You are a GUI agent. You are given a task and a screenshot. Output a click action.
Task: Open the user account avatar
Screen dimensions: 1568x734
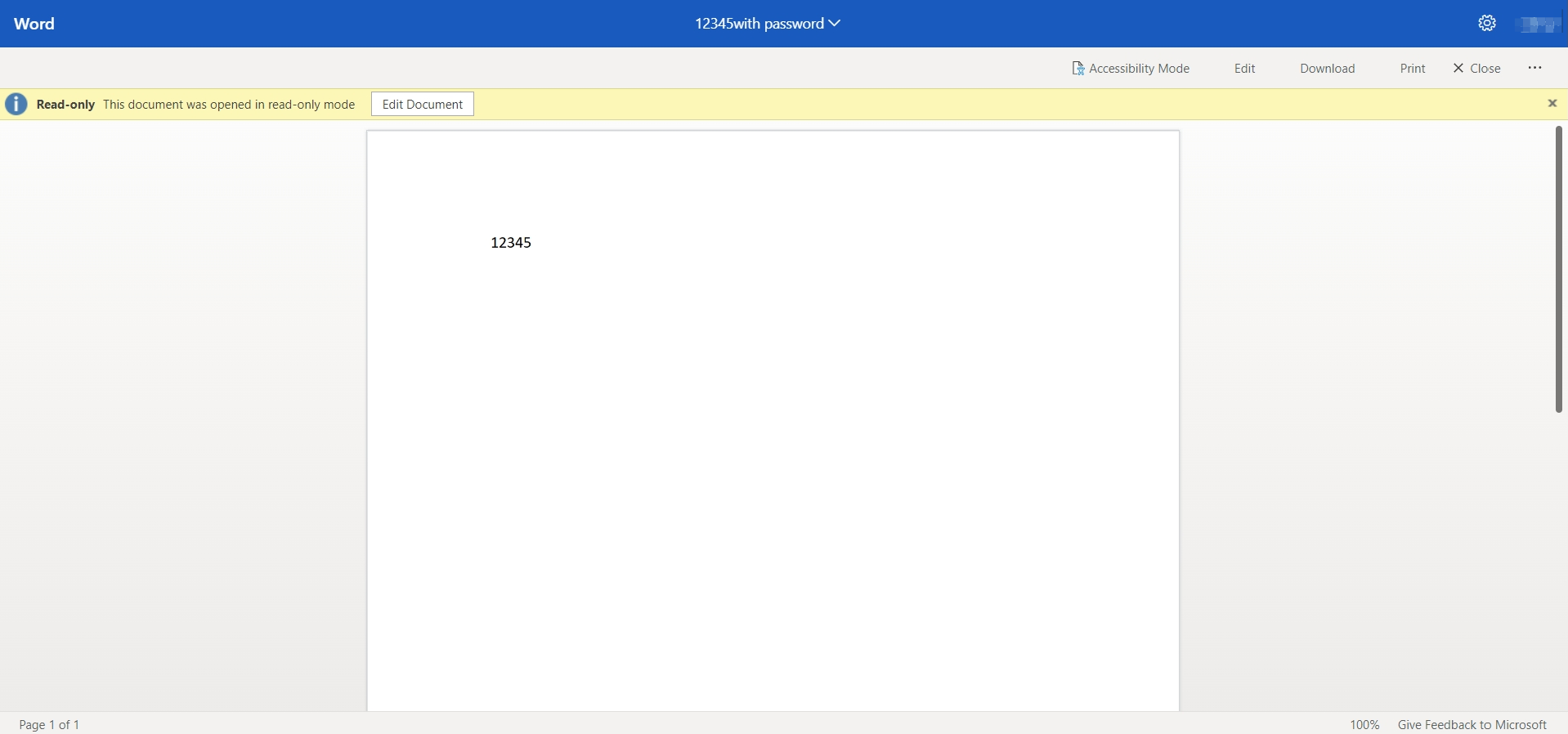(x=1537, y=25)
